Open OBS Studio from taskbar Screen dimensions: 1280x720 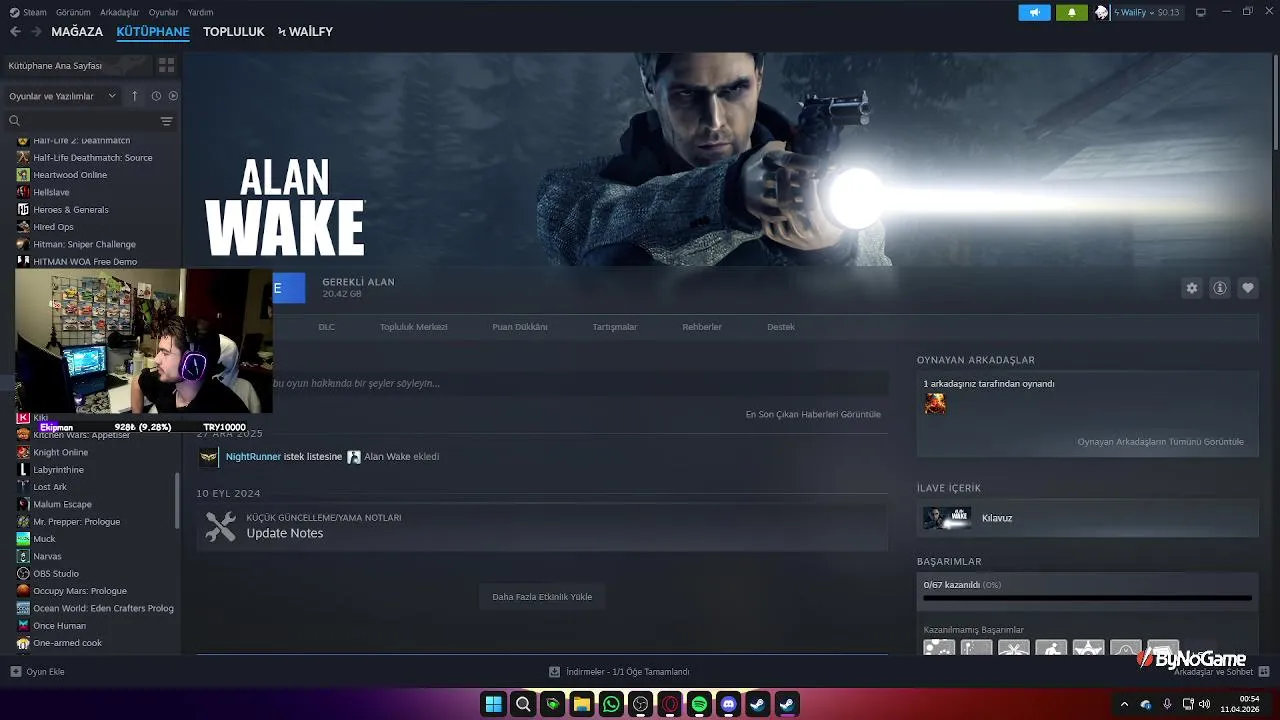(640, 704)
